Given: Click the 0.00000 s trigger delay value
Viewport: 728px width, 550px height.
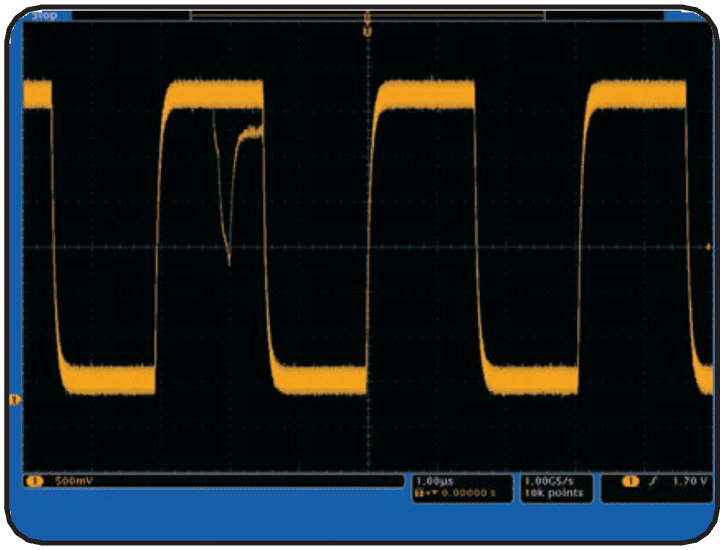Looking at the screenshot, I should click(x=467, y=493).
